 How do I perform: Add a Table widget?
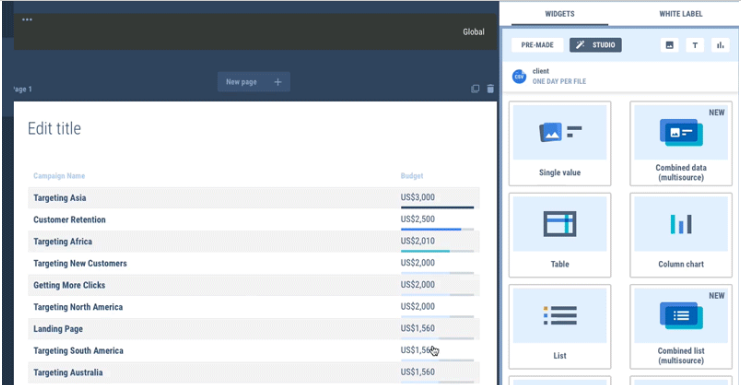pyautogui.click(x=560, y=235)
